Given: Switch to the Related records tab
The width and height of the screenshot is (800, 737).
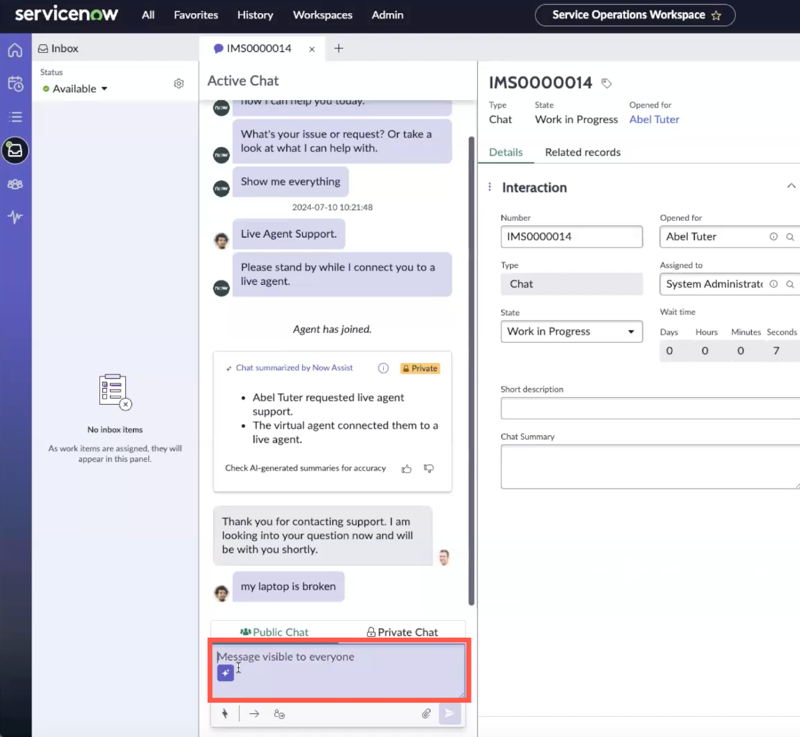Looking at the screenshot, I should [x=583, y=152].
